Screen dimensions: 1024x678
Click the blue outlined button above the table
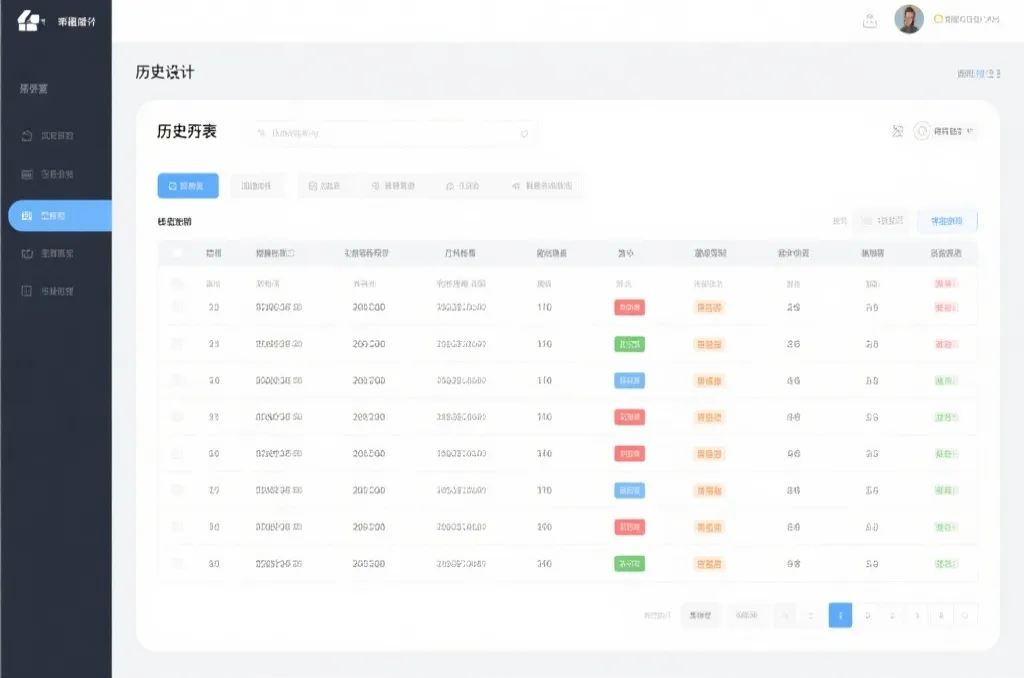pyautogui.click(x=946, y=221)
